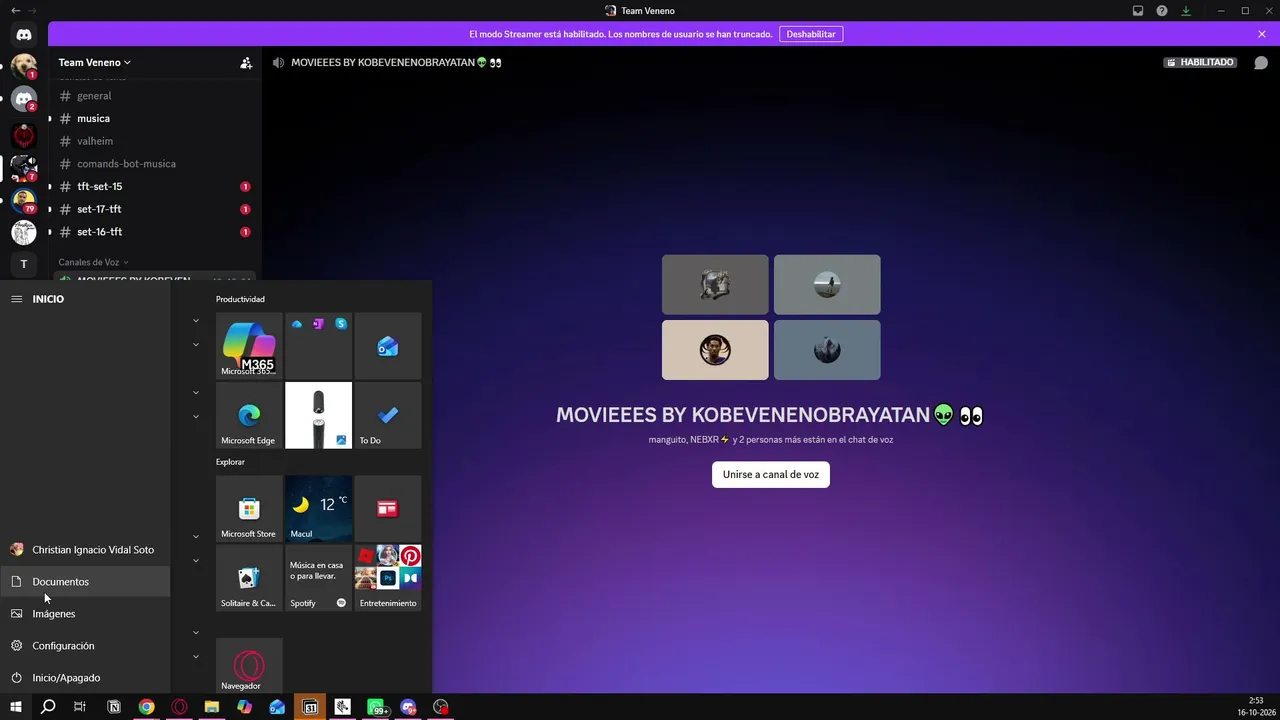Screen dimensions: 1280x720
Task: Open Documentos in the Start menu
Action: tap(85, 582)
